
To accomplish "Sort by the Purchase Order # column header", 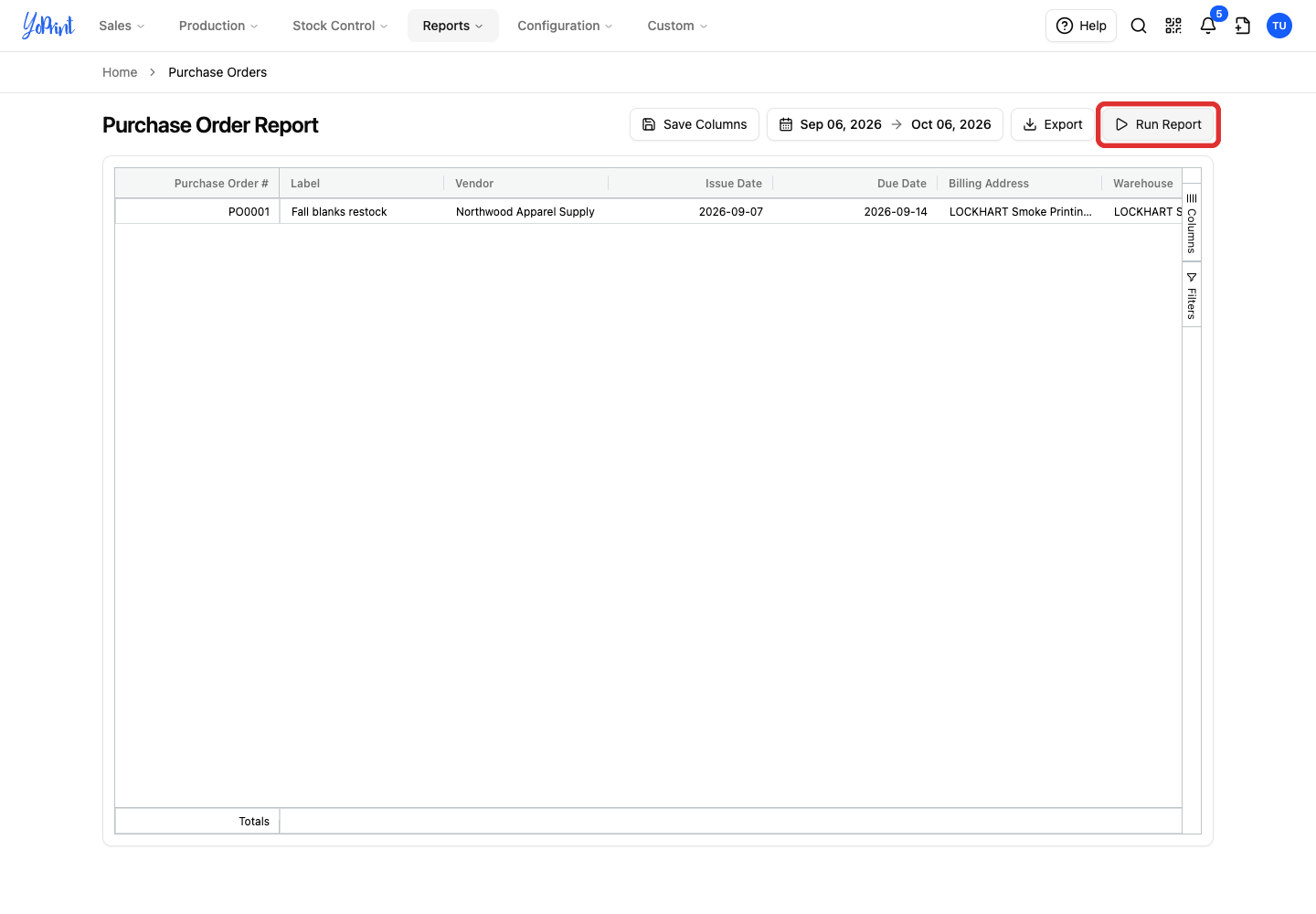I will [x=197, y=184].
